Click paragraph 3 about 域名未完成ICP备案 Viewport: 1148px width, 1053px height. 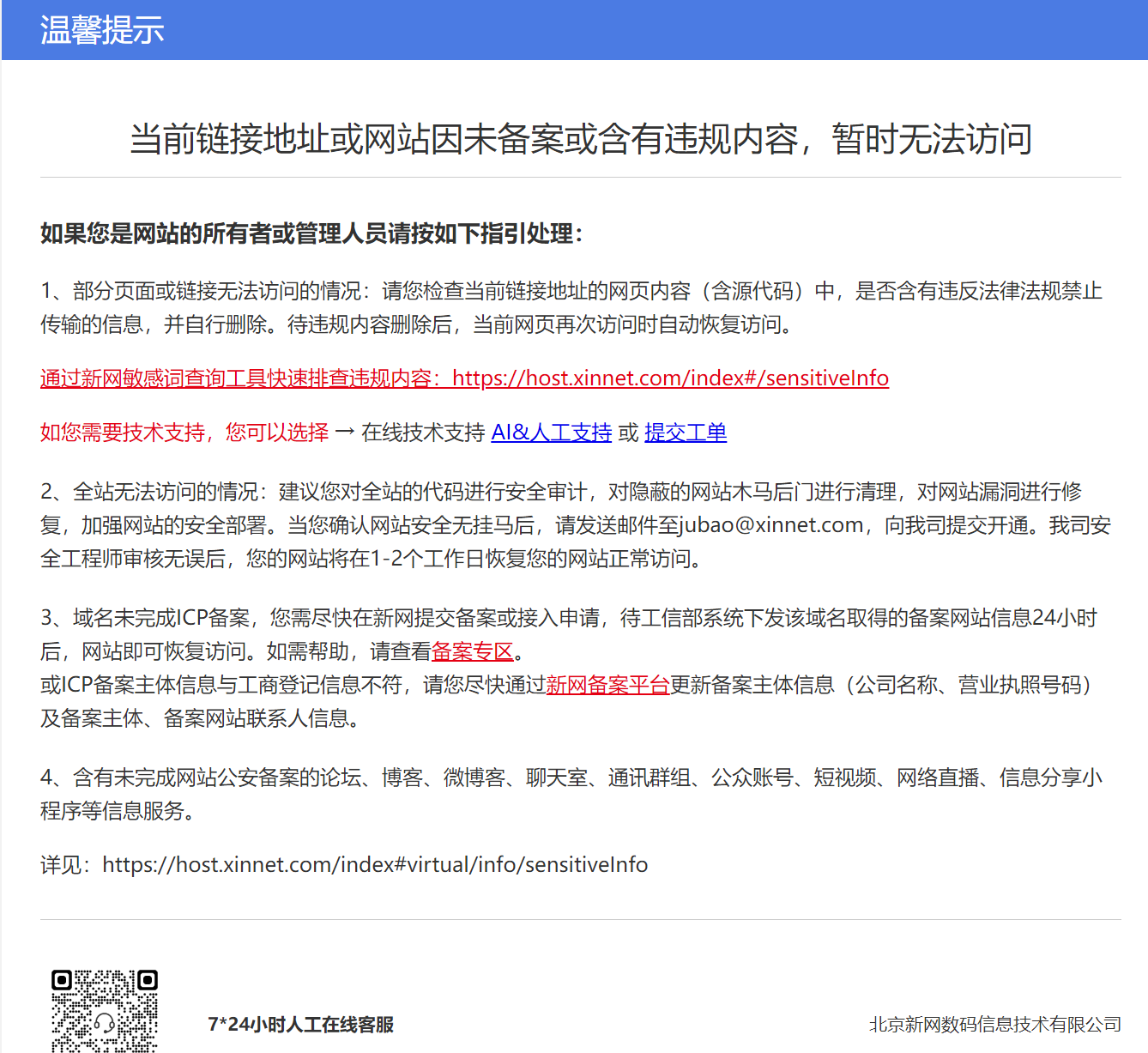tap(570, 668)
